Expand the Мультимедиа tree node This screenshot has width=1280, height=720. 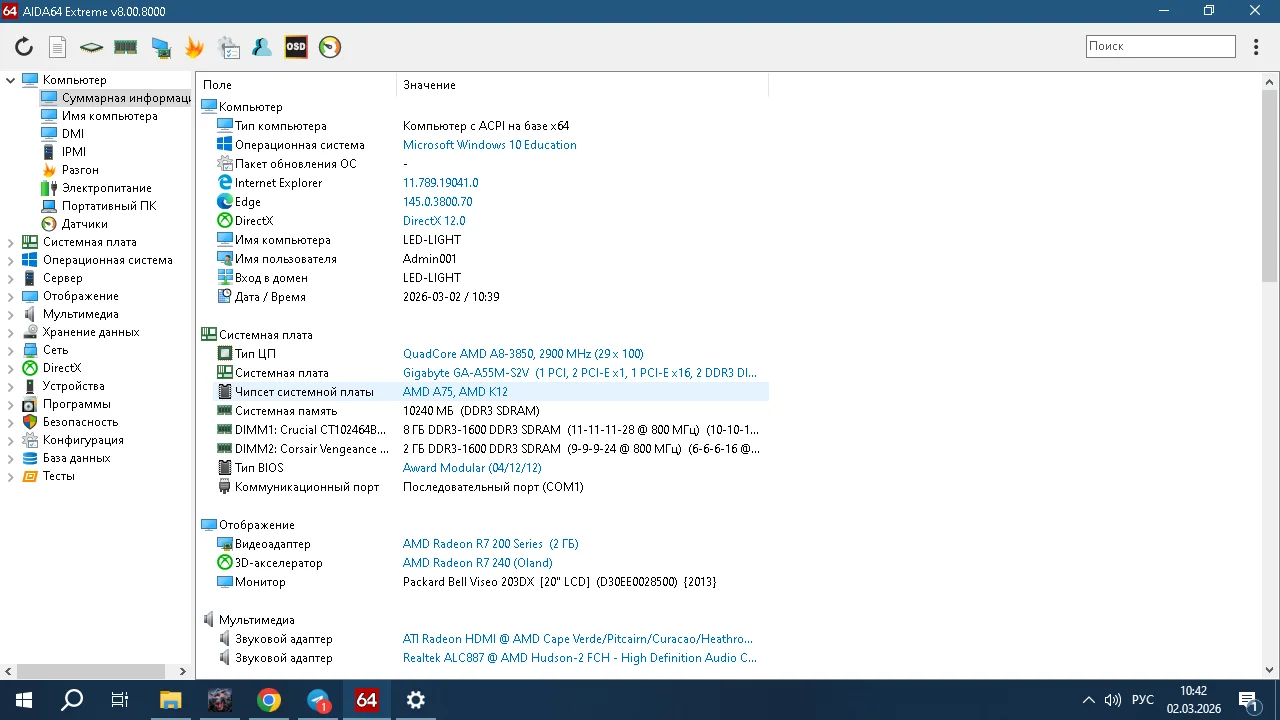(11, 314)
